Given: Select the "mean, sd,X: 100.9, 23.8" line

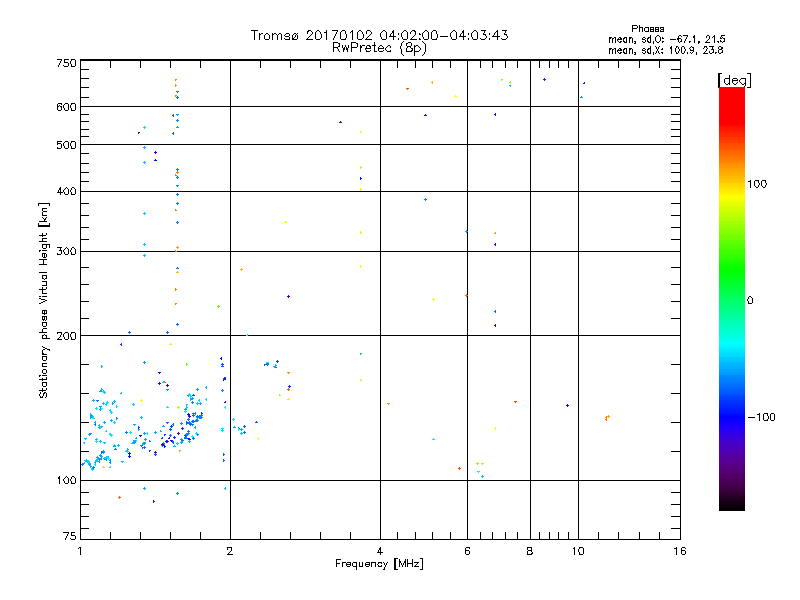Looking at the screenshot, I should tap(665, 50).
